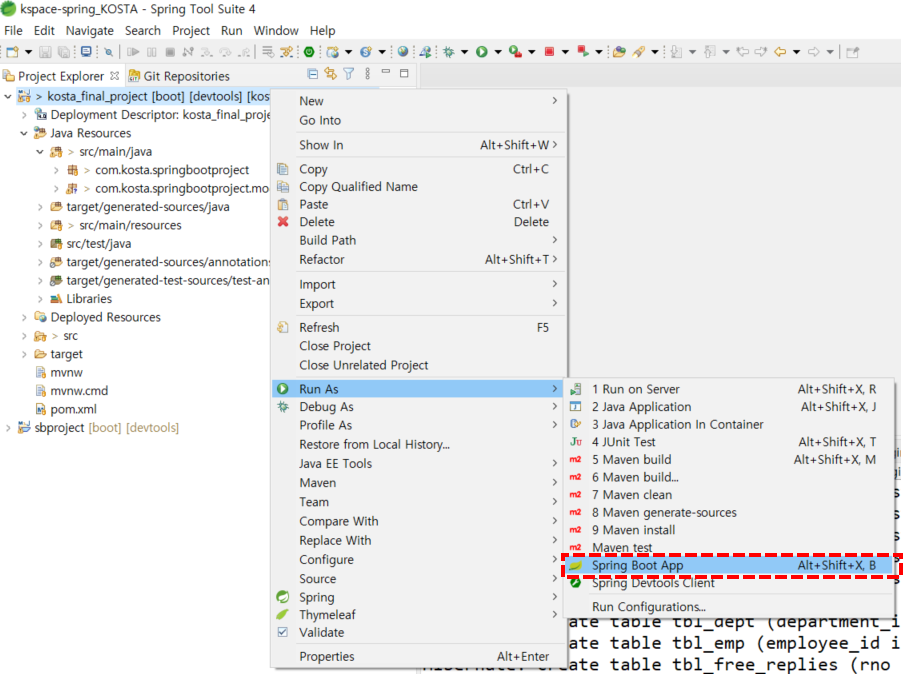Select Spring Devtools Client entry

pyautogui.click(x=729, y=583)
